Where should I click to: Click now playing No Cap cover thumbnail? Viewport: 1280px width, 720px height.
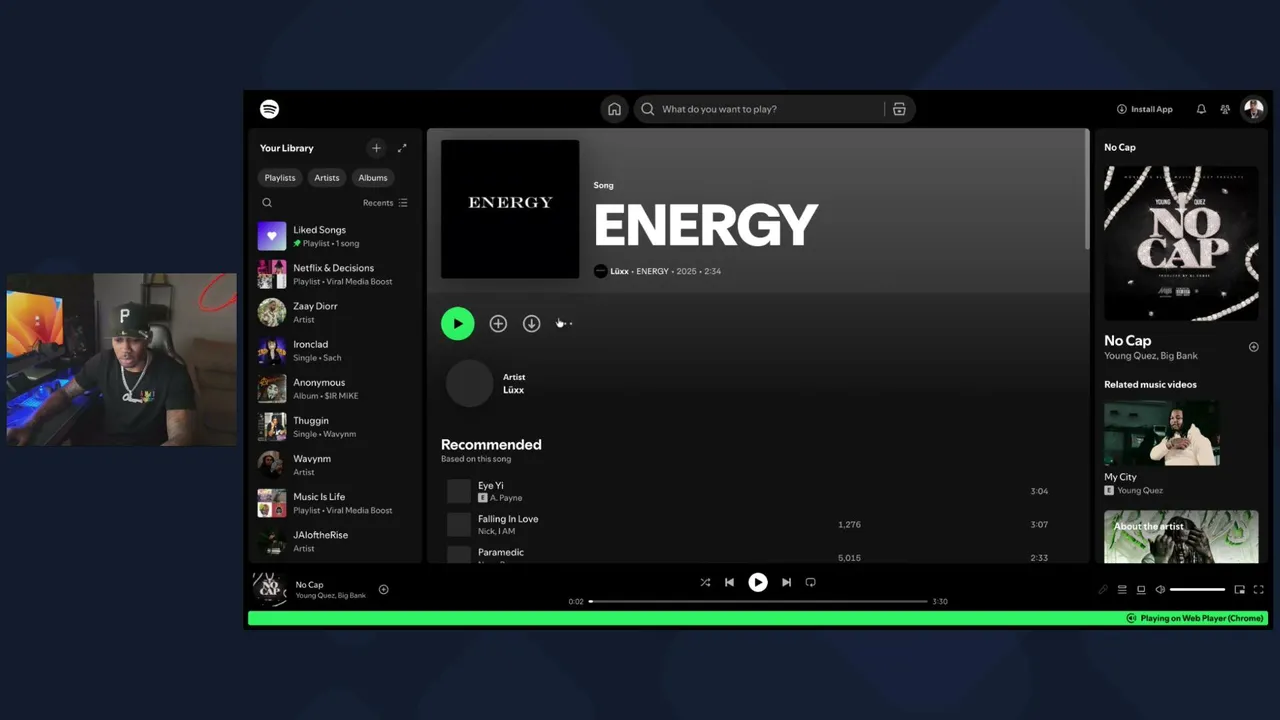click(x=269, y=589)
